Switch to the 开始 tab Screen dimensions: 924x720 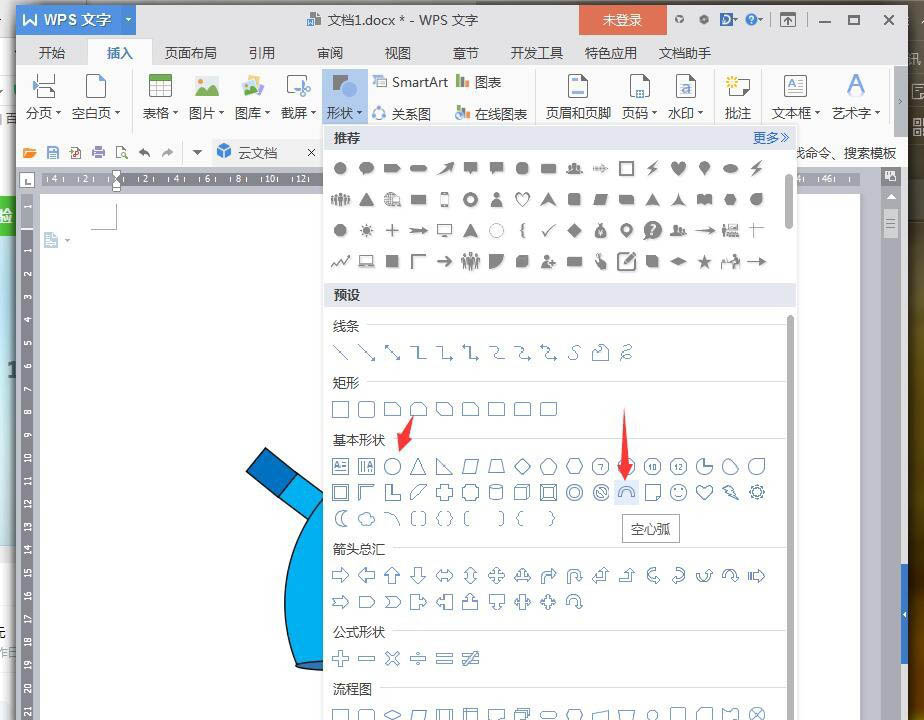click(x=52, y=53)
